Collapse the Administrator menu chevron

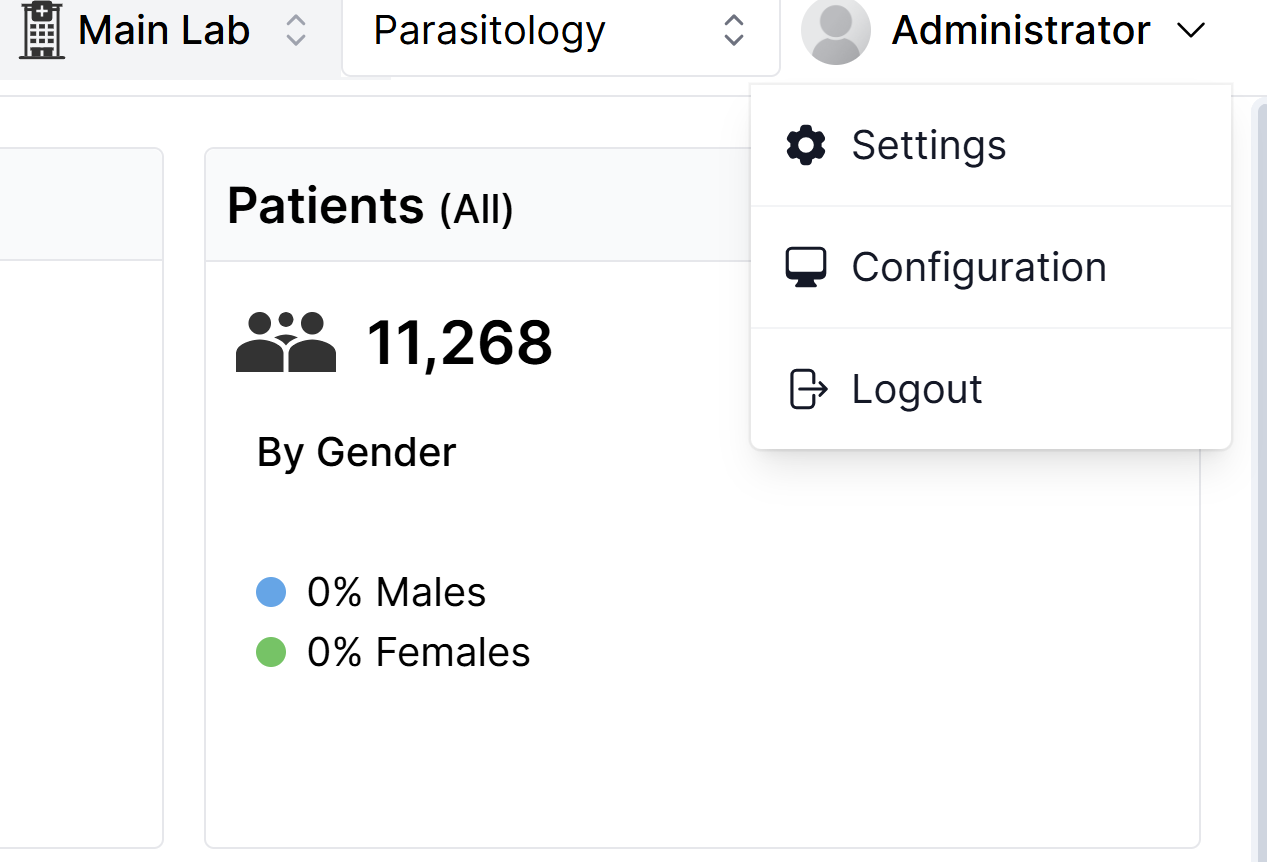point(1190,31)
